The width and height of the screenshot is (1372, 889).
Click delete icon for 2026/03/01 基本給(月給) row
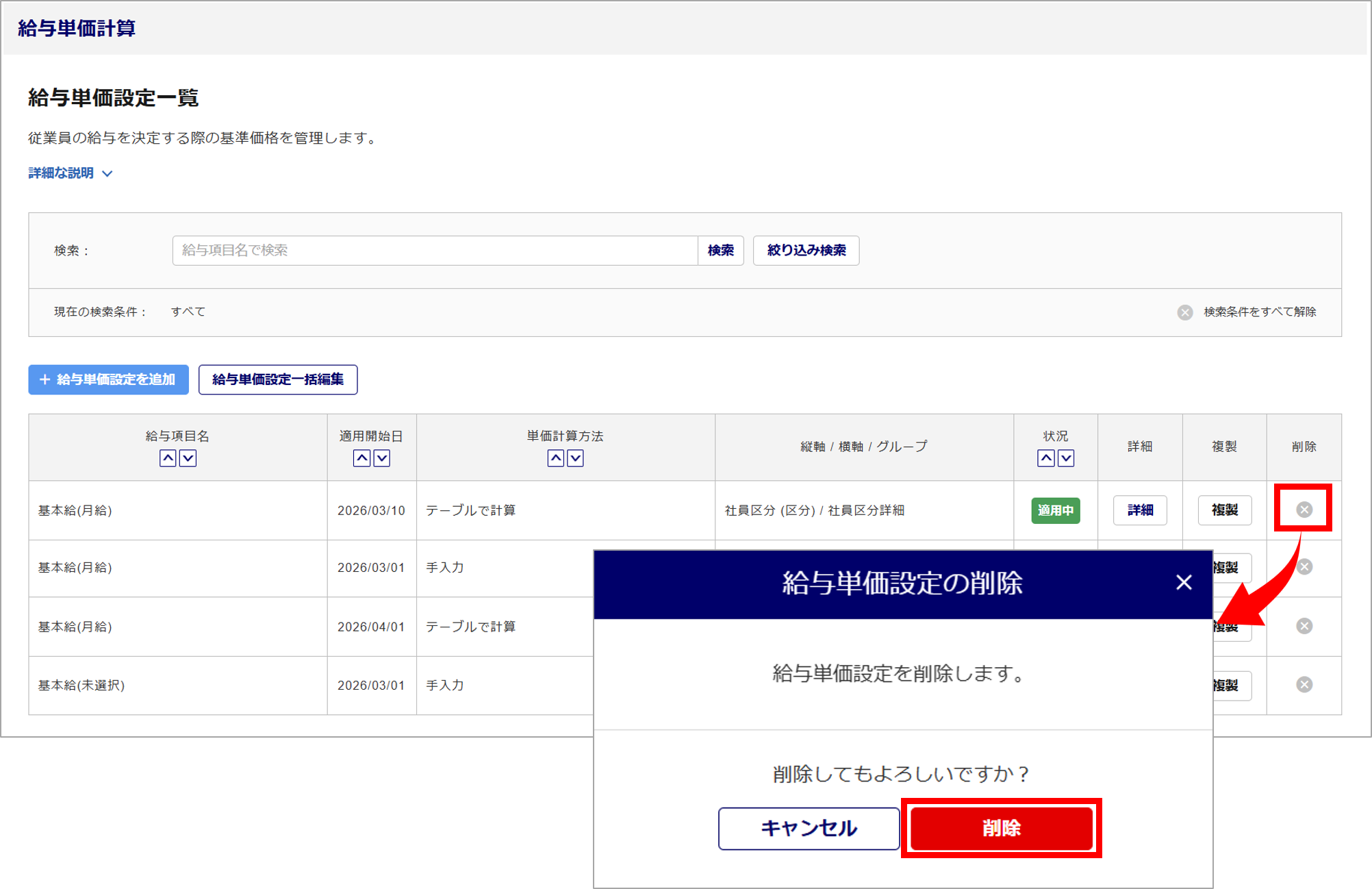pyautogui.click(x=1304, y=567)
